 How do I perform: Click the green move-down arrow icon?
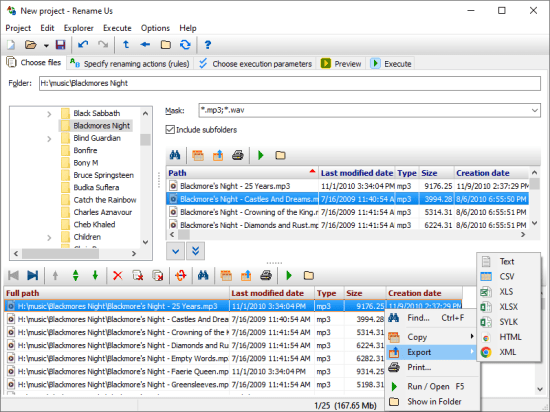pyautogui.click(x=95, y=276)
